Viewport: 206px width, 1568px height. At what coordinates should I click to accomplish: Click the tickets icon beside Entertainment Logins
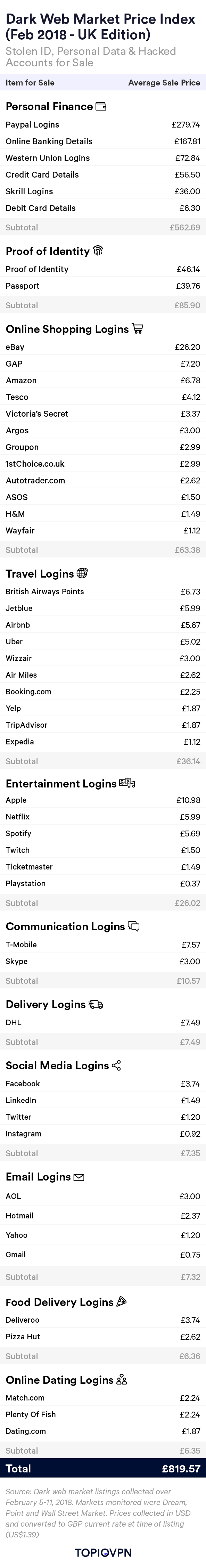127,783
